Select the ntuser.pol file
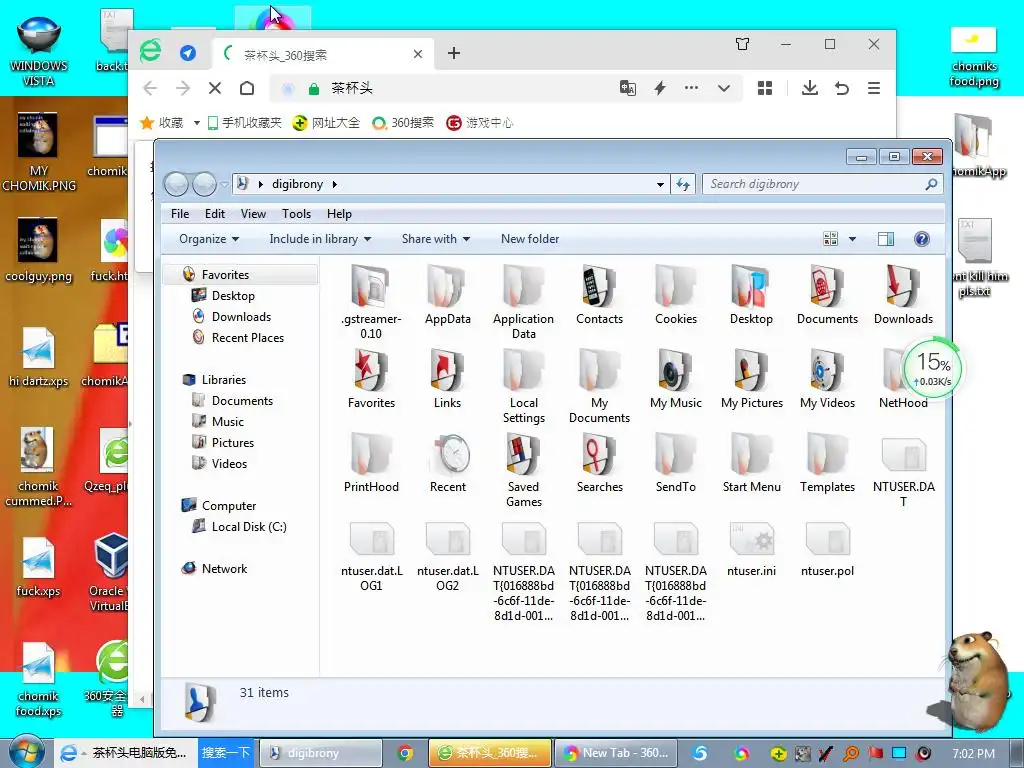This screenshot has height=768, width=1024. [x=827, y=549]
